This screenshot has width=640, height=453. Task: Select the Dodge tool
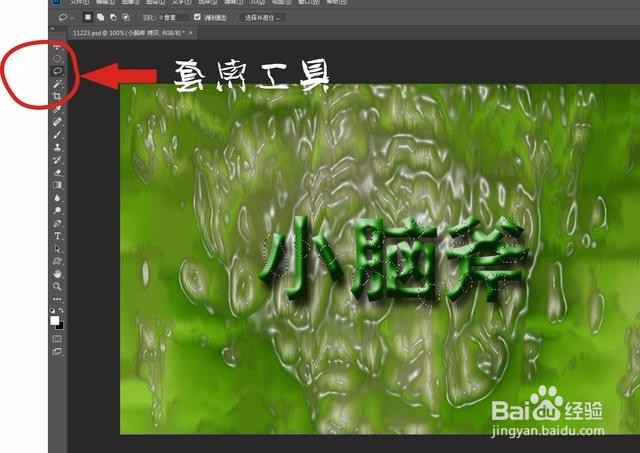pyautogui.click(x=58, y=211)
